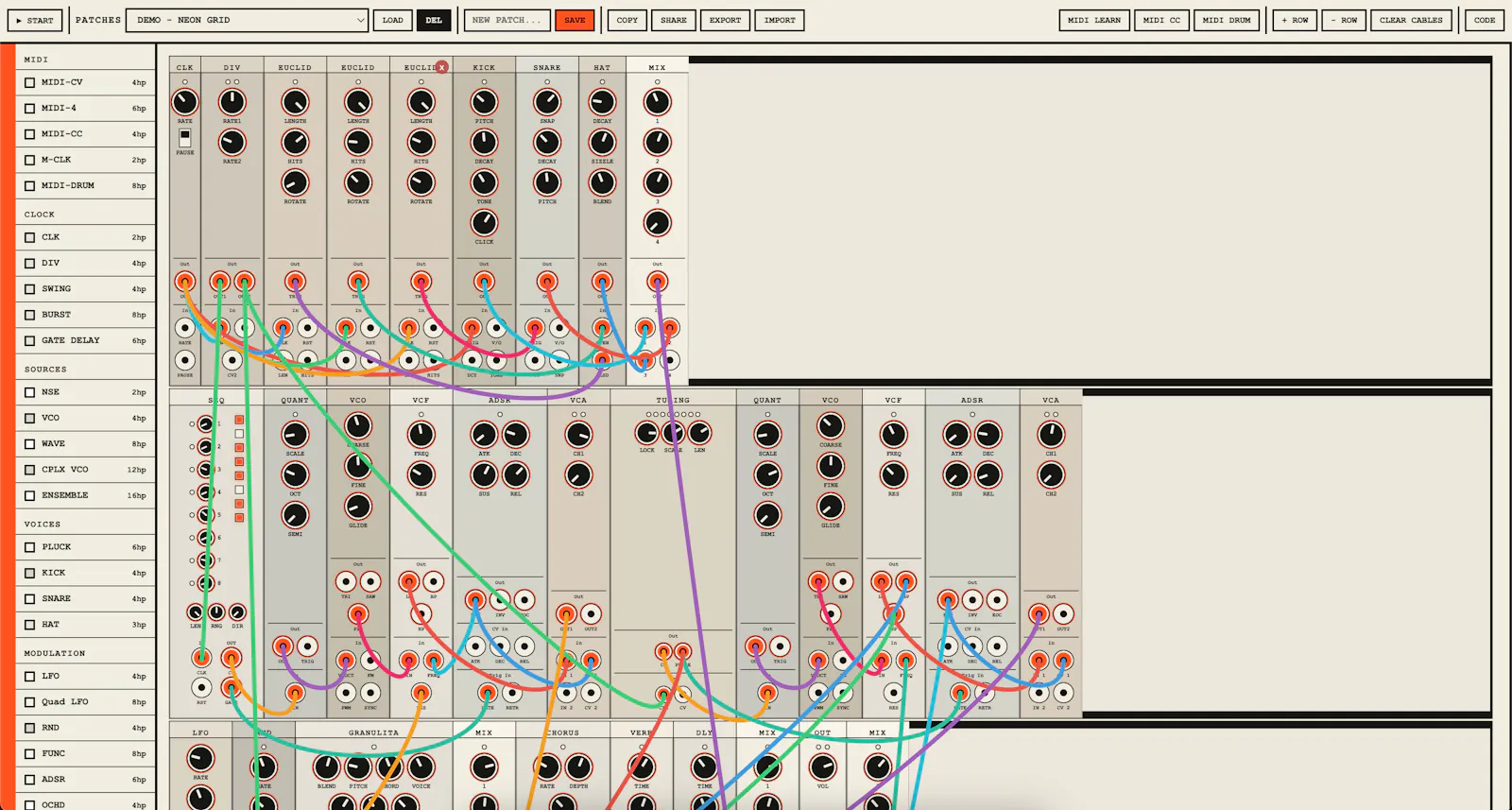Check the CPLX VCO module checkbox
Image resolution: width=1512 pixels, height=810 pixels.
point(30,469)
